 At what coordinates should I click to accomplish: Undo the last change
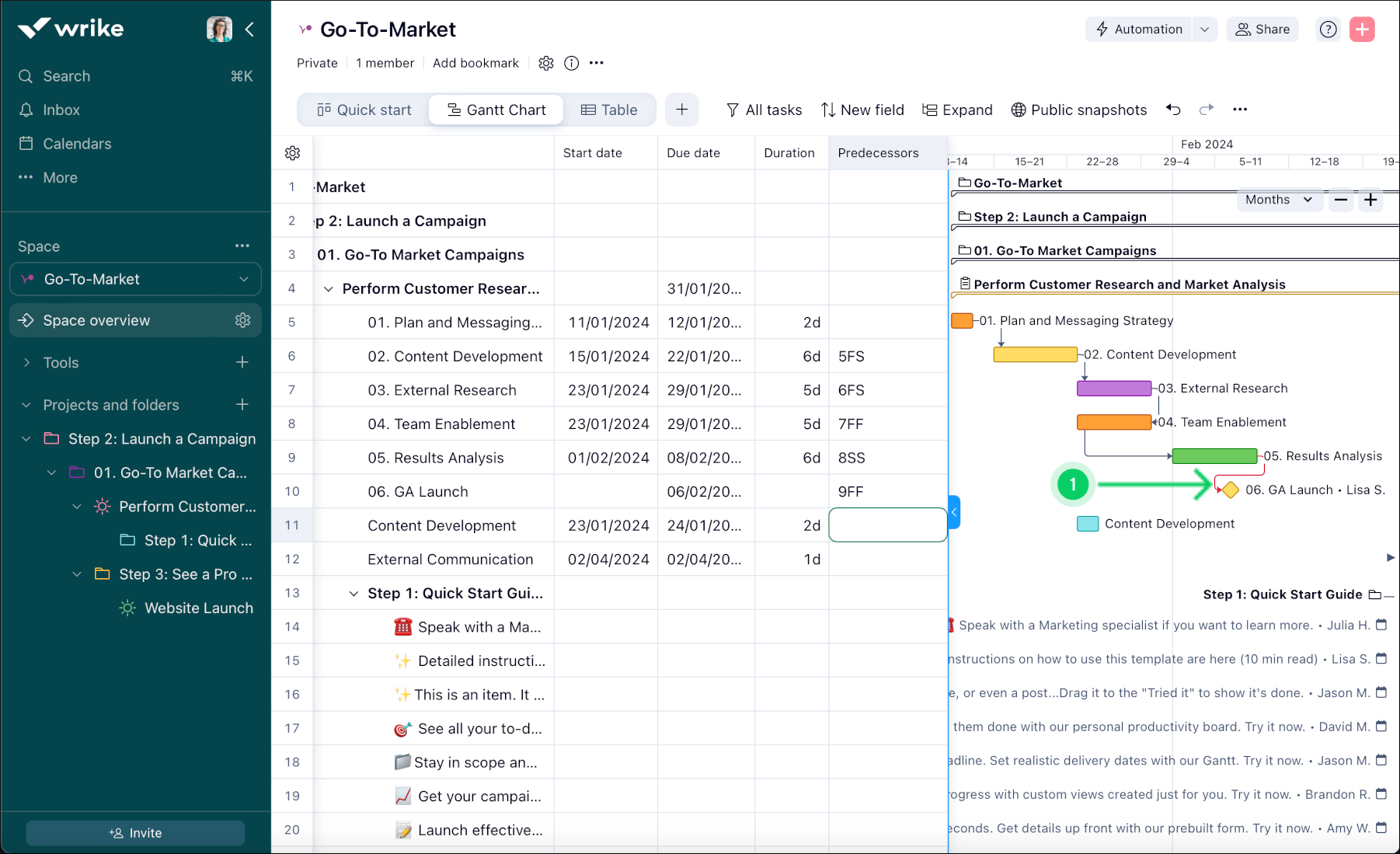click(1173, 110)
